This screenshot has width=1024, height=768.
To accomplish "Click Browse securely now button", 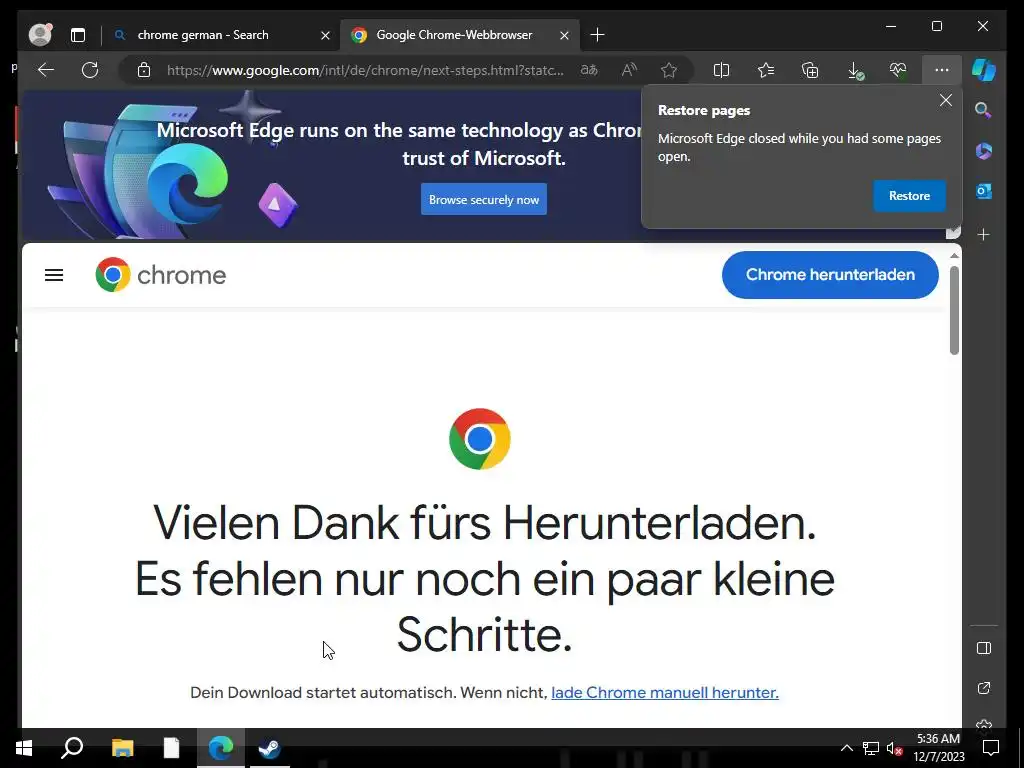I will pos(484,199).
